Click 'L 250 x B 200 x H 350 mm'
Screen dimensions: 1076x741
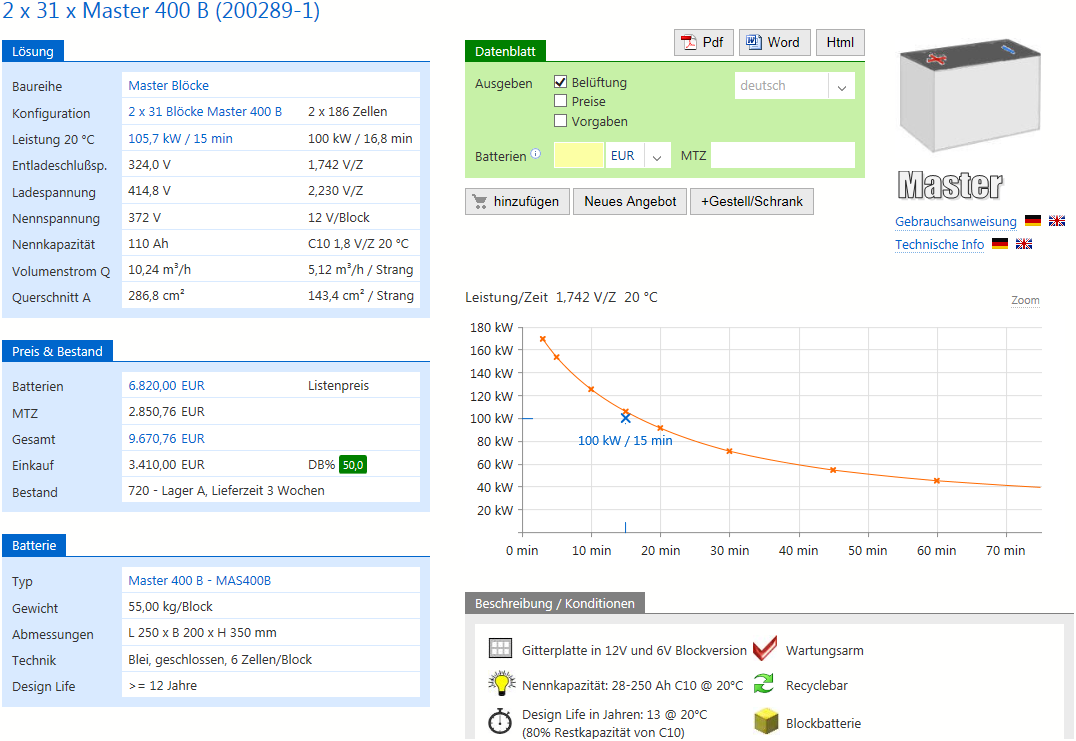[202, 633]
